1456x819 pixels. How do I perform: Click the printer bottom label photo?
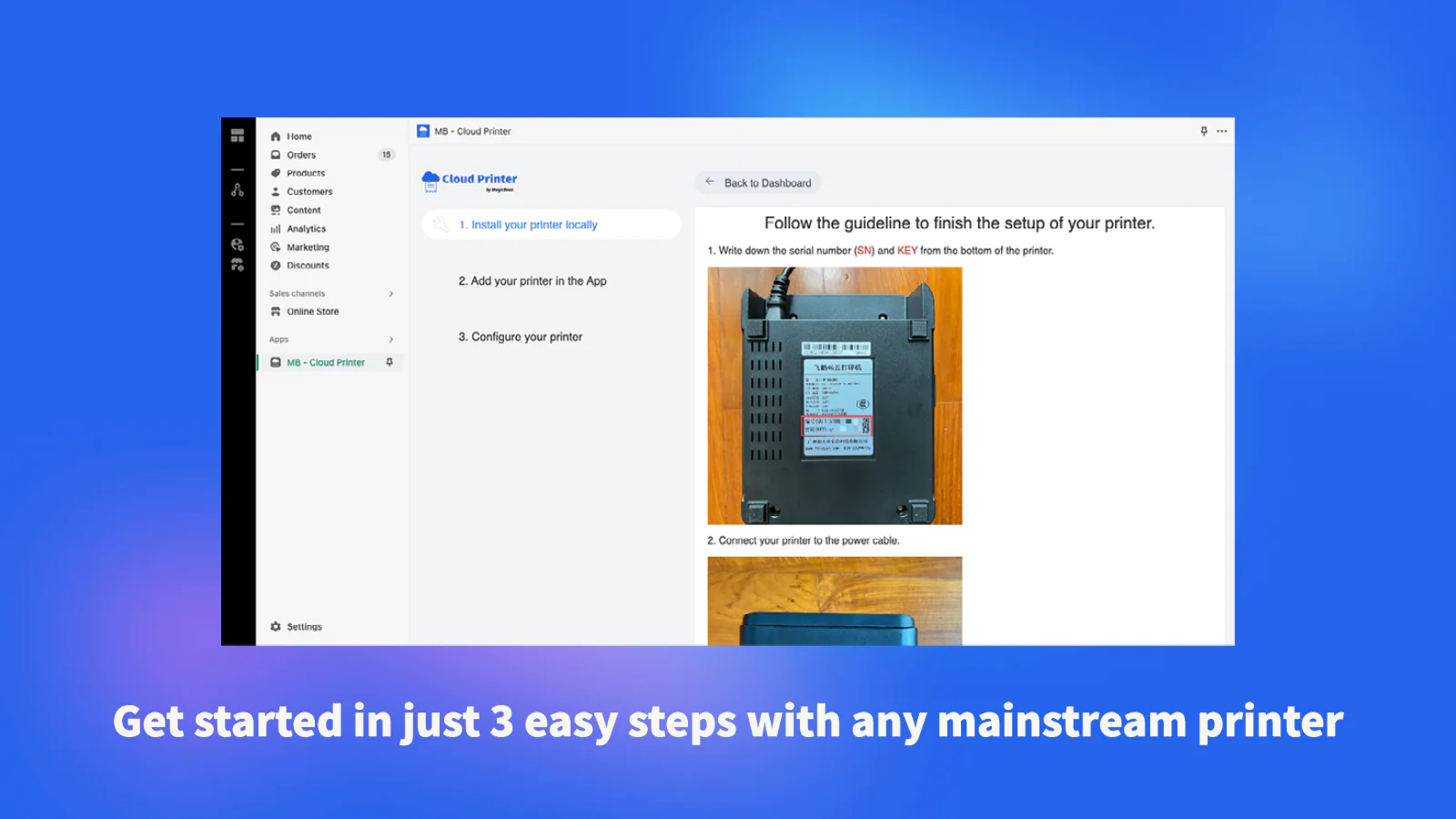coord(834,396)
